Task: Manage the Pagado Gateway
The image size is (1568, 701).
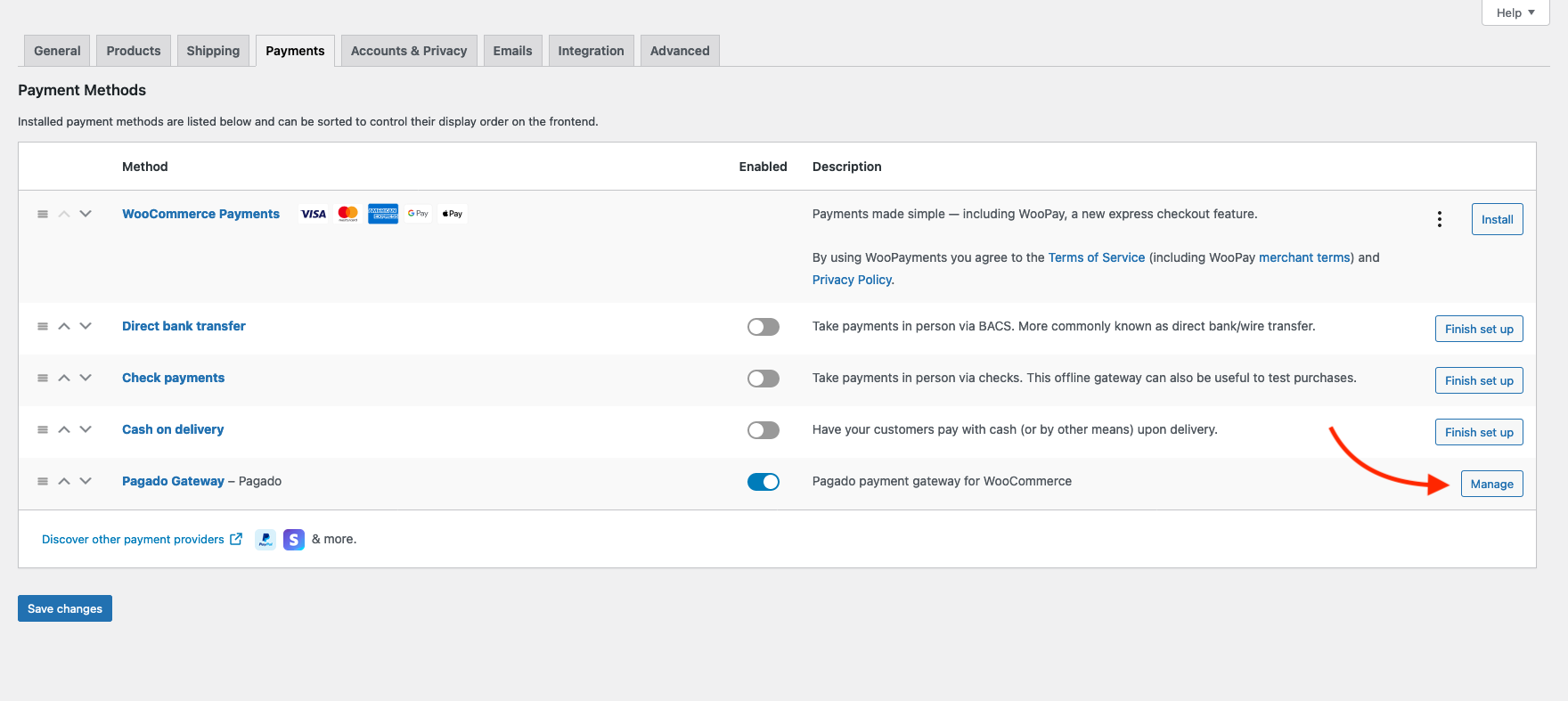Action: click(x=1491, y=484)
